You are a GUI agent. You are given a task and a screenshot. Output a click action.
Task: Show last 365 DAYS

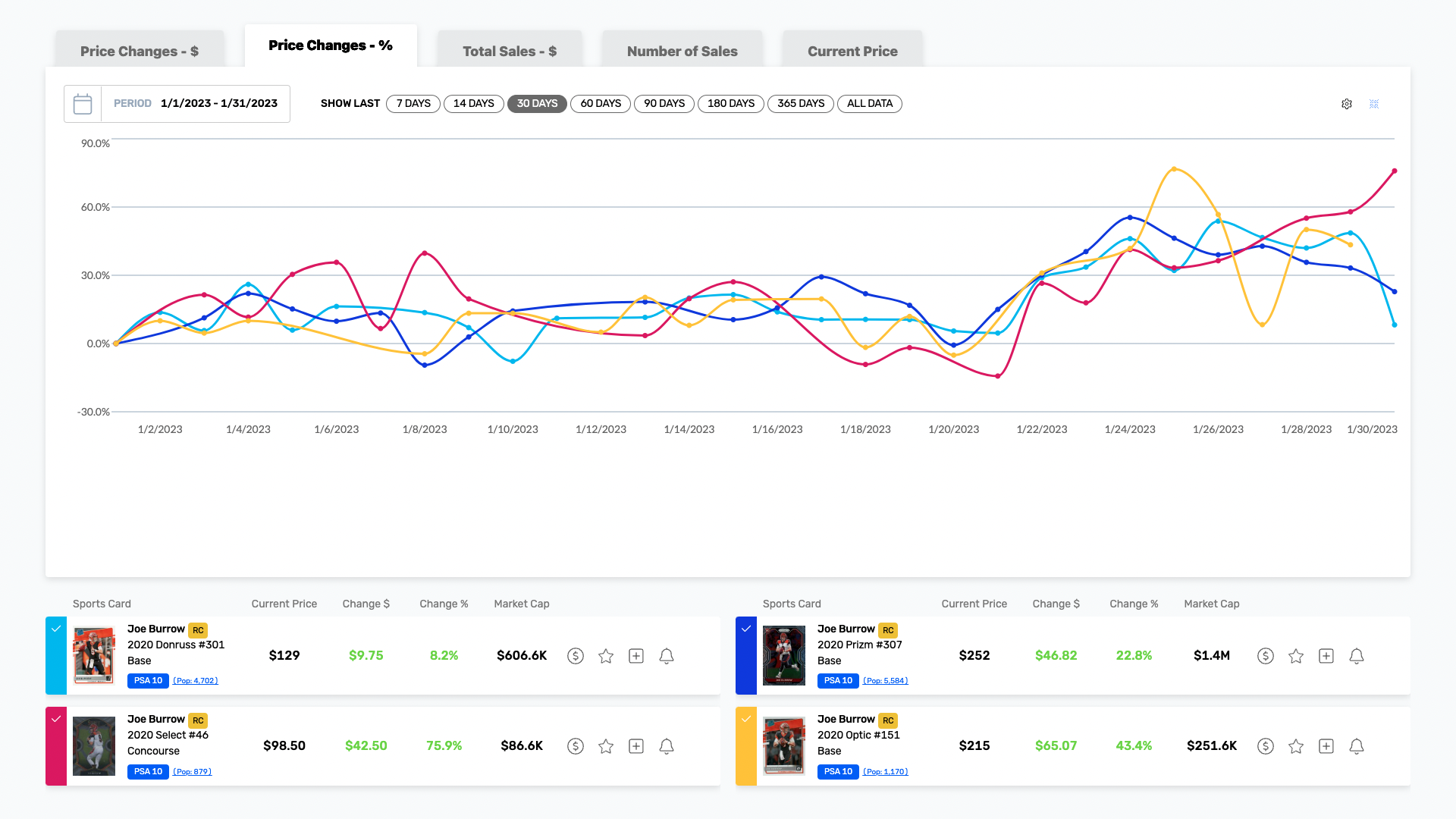(x=801, y=104)
